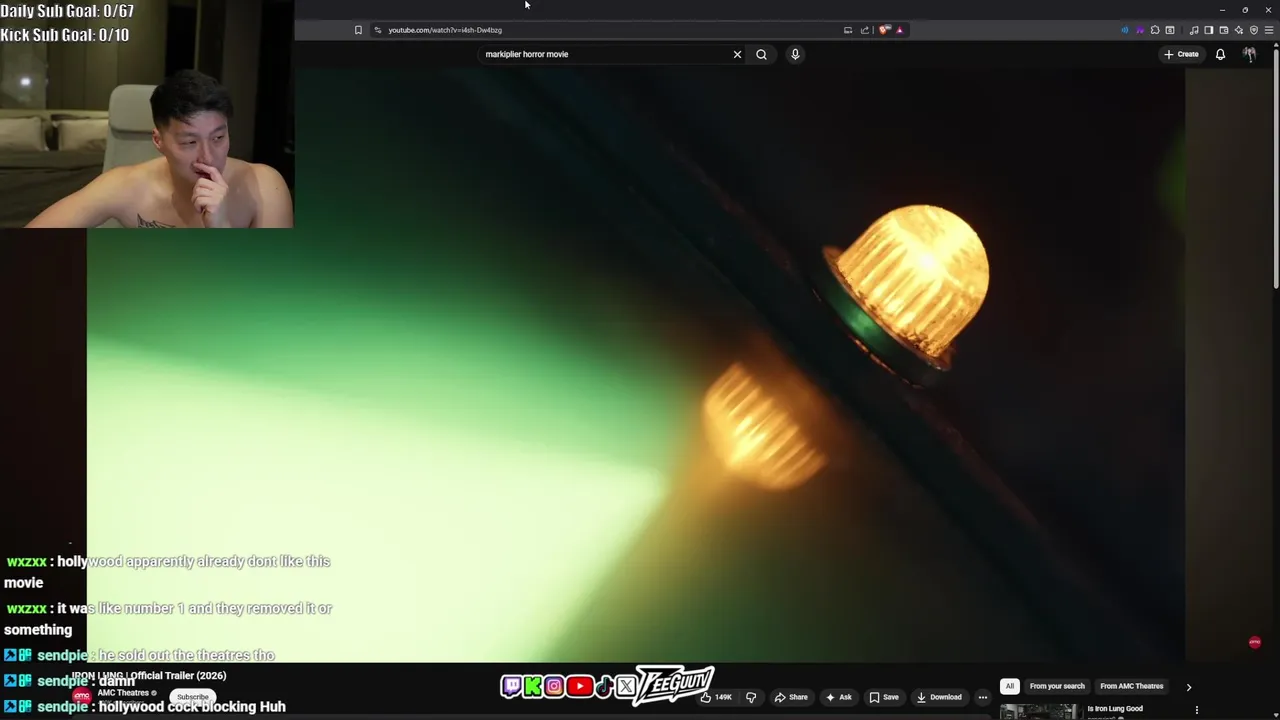Clear the search query with the X
The width and height of the screenshot is (1280, 720).
click(x=738, y=54)
